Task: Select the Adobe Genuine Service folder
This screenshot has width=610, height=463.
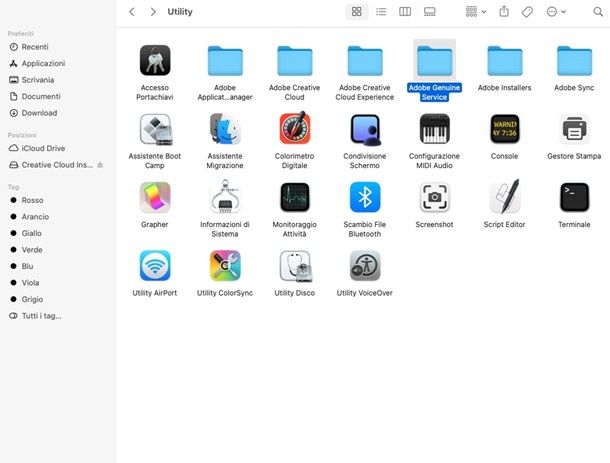Action: 435,61
